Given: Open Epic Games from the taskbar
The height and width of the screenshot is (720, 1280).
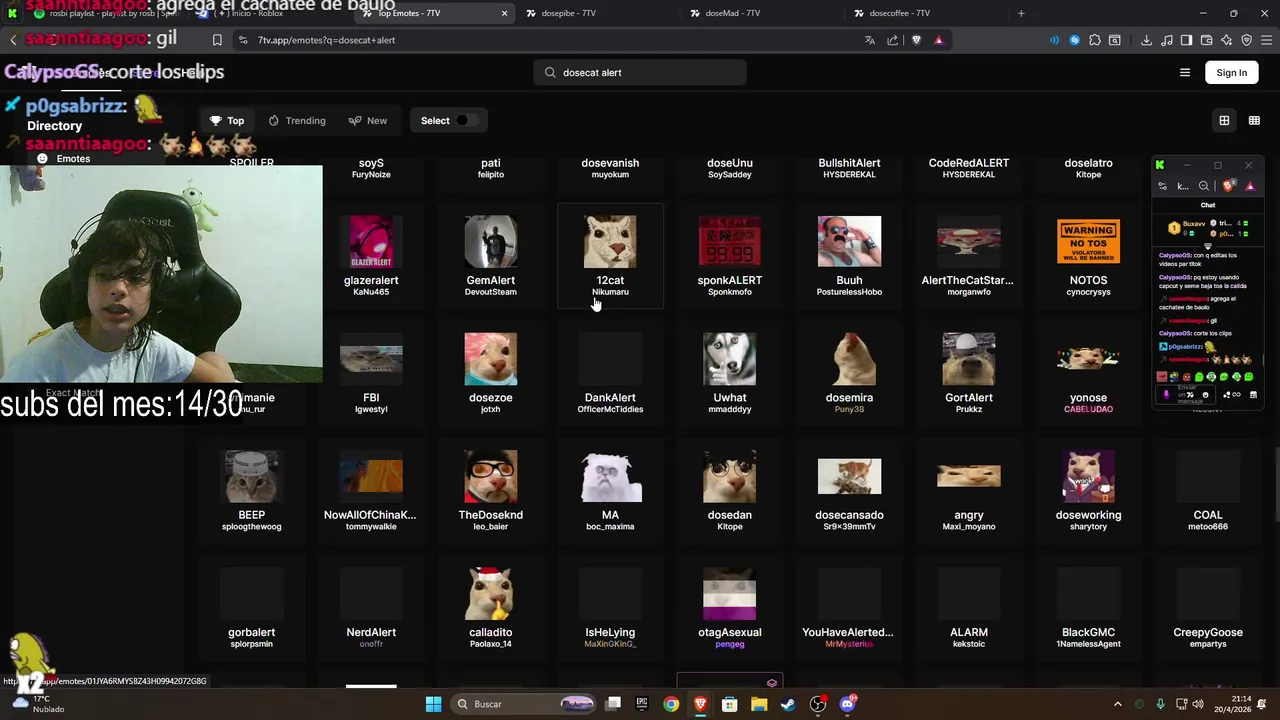Looking at the screenshot, I should pos(642,704).
